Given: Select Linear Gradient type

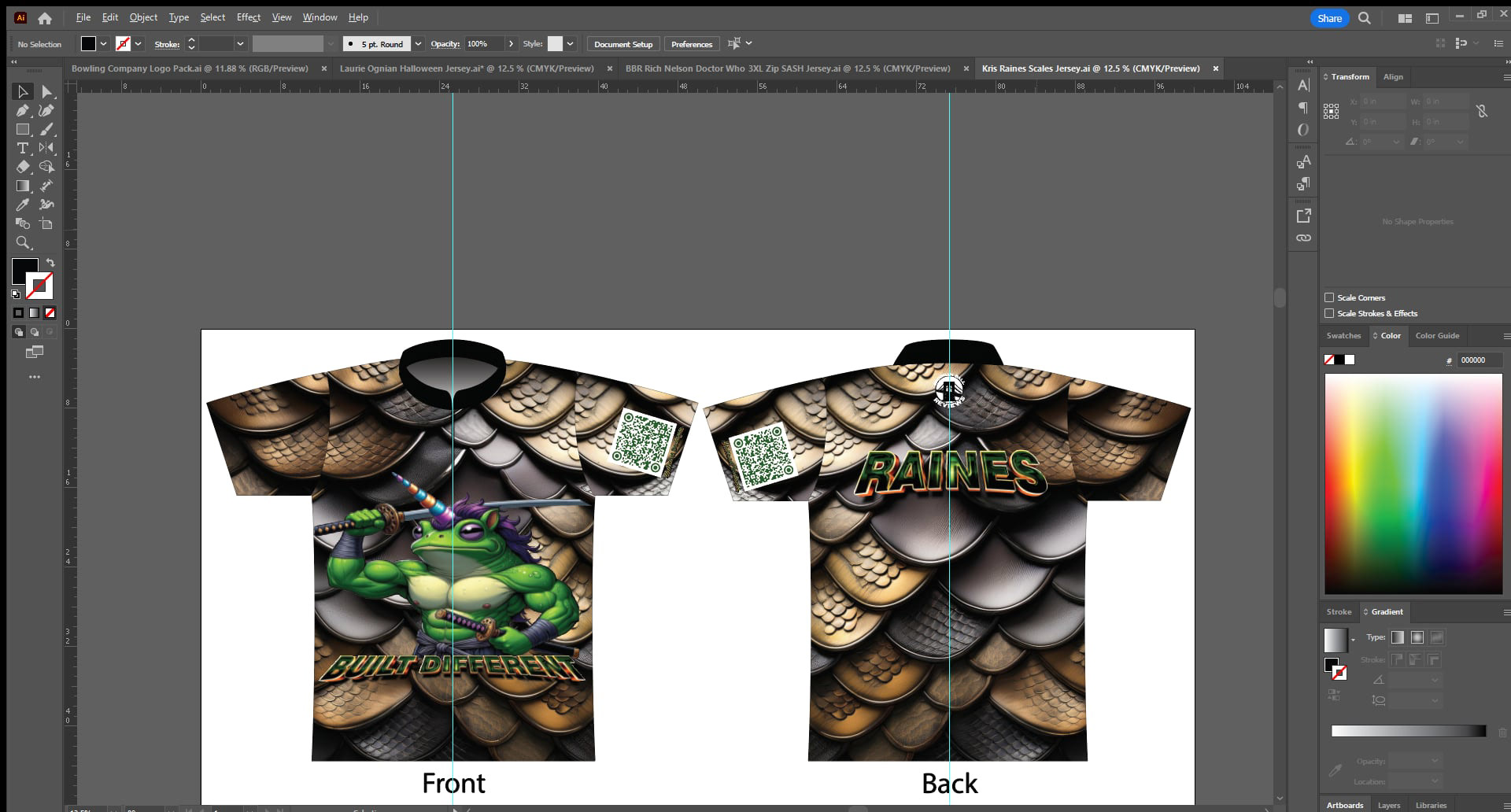Looking at the screenshot, I should [1398, 638].
